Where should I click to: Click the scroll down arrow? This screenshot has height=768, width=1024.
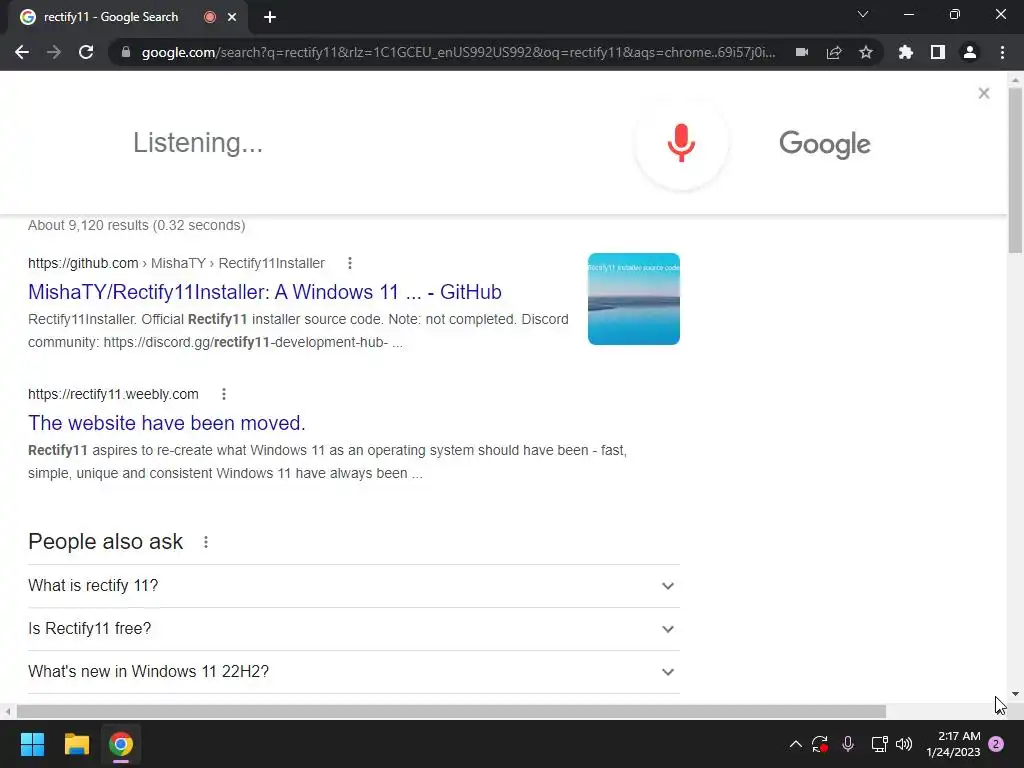pyautogui.click(x=1015, y=694)
